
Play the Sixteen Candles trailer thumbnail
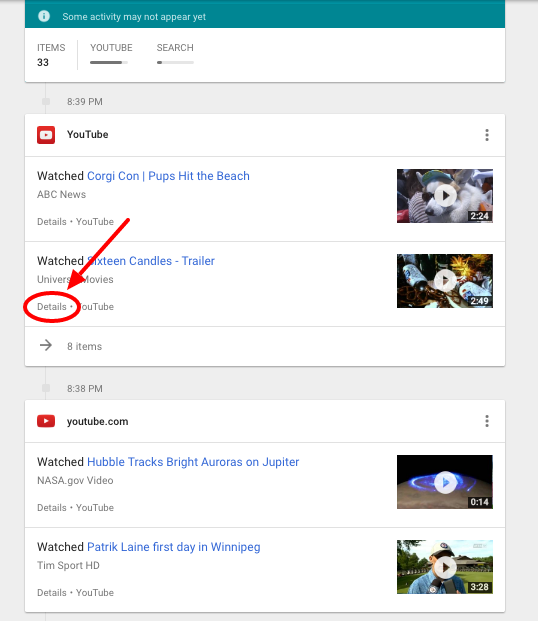tap(445, 281)
